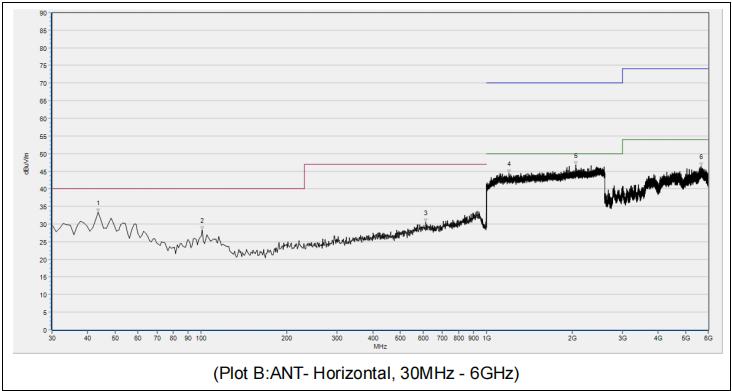Click the MHz x-axis unit label
This screenshot has width=732, height=391.
click(379, 347)
